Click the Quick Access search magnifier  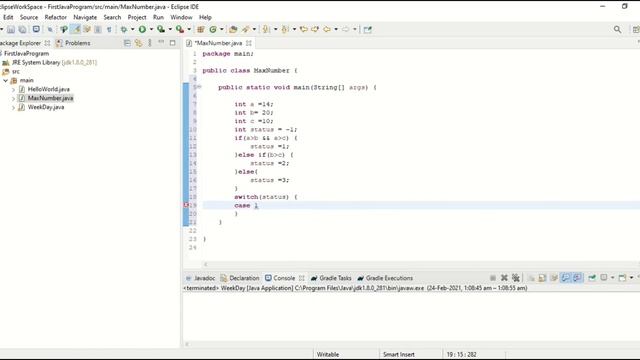click(618, 29)
